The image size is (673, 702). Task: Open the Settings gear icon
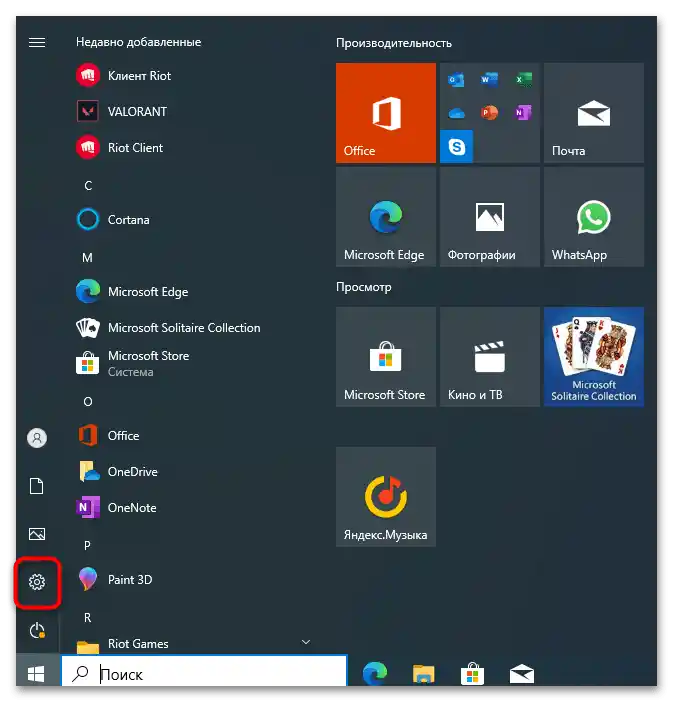click(37, 582)
